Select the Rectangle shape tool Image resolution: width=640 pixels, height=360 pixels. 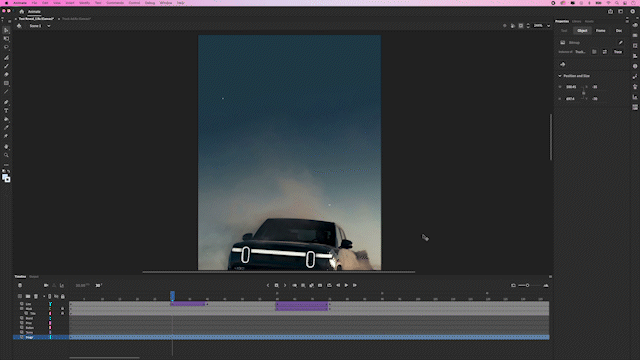[x=6, y=83]
